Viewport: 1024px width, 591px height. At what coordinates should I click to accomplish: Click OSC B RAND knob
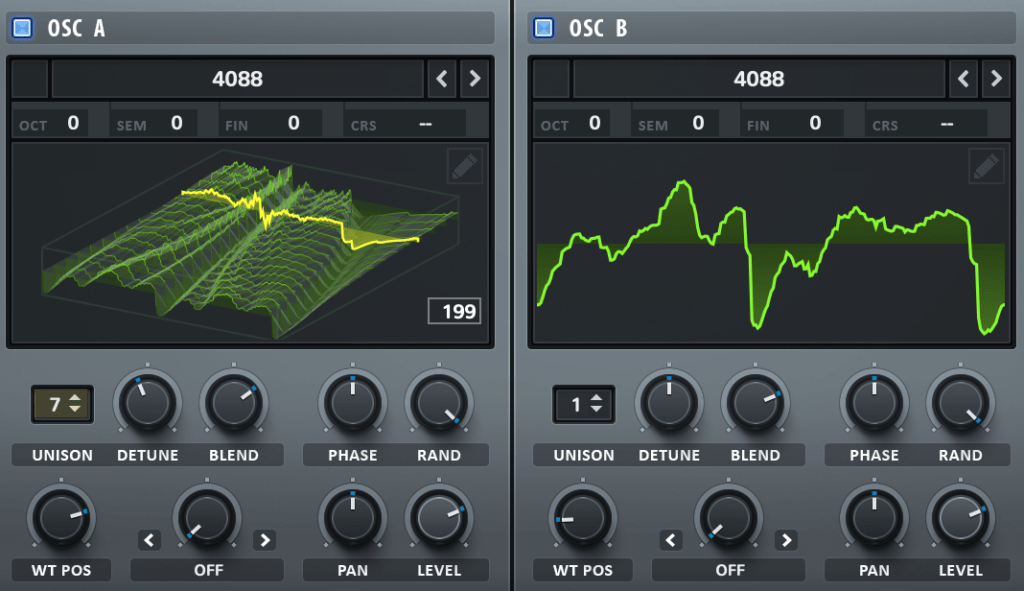tap(960, 403)
